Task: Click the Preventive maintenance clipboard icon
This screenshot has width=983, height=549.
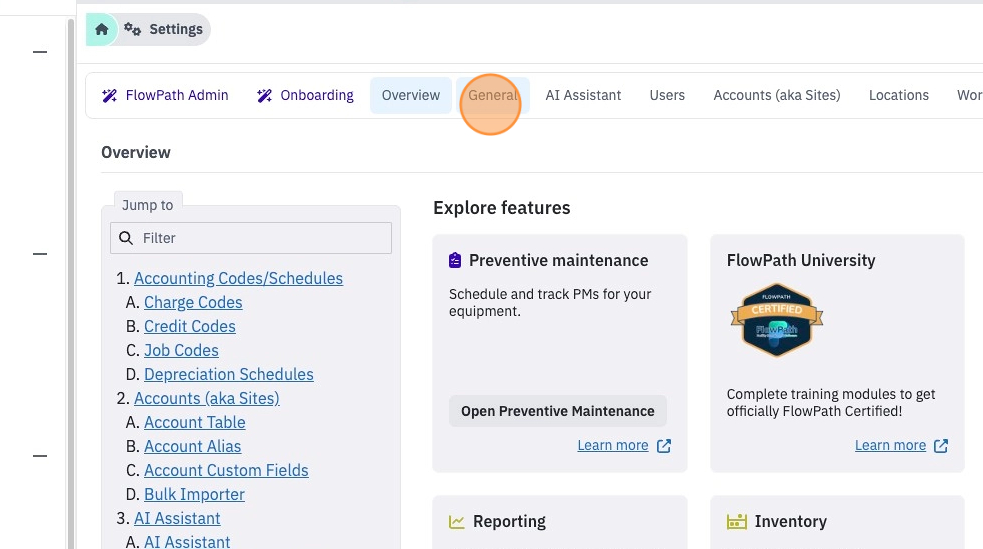Action: click(x=455, y=260)
